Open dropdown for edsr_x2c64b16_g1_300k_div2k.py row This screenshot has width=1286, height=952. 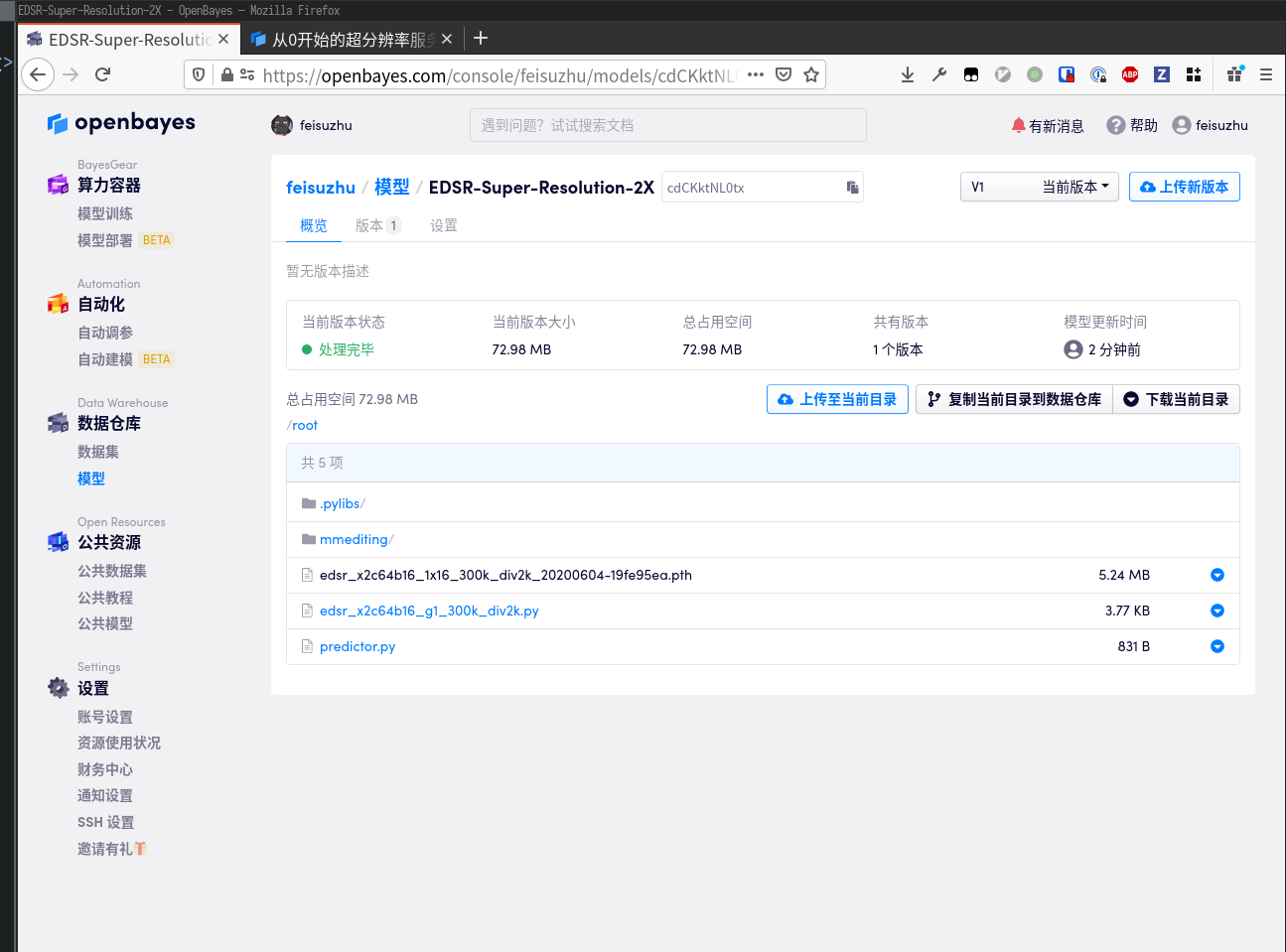[1216, 611]
